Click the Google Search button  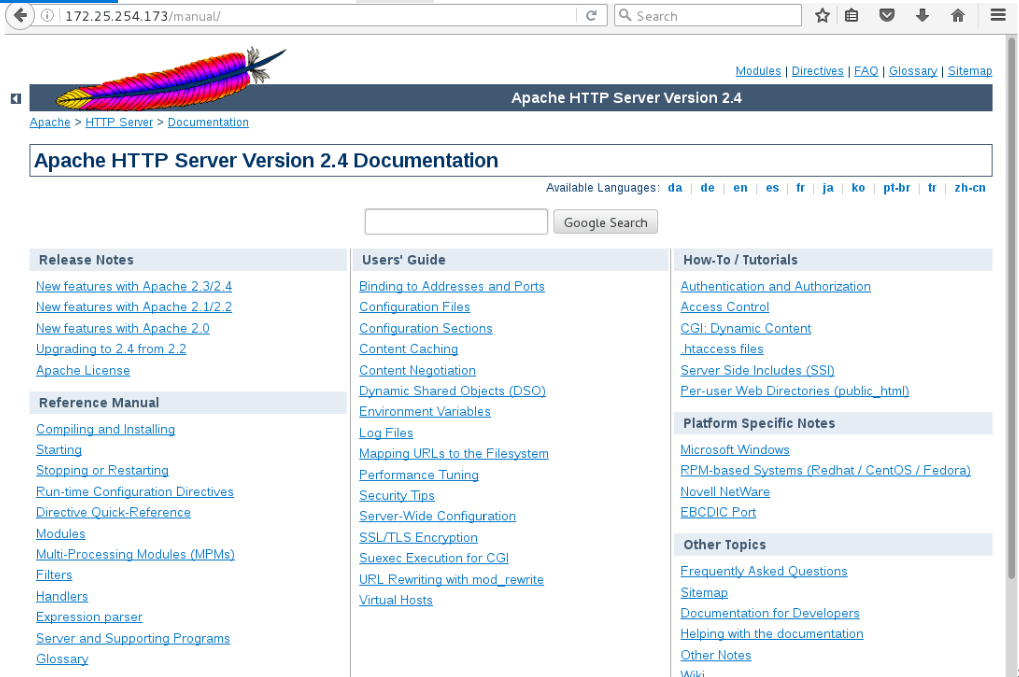pyautogui.click(x=606, y=222)
